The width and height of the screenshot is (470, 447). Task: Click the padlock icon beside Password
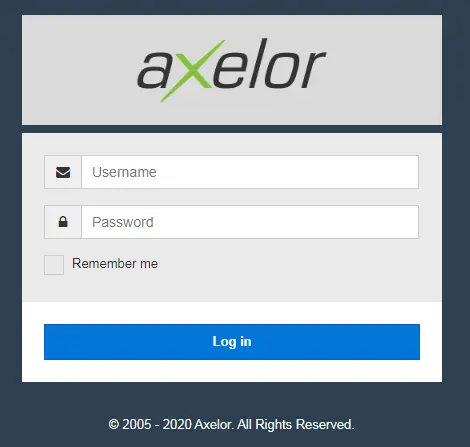[x=63, y=222]
